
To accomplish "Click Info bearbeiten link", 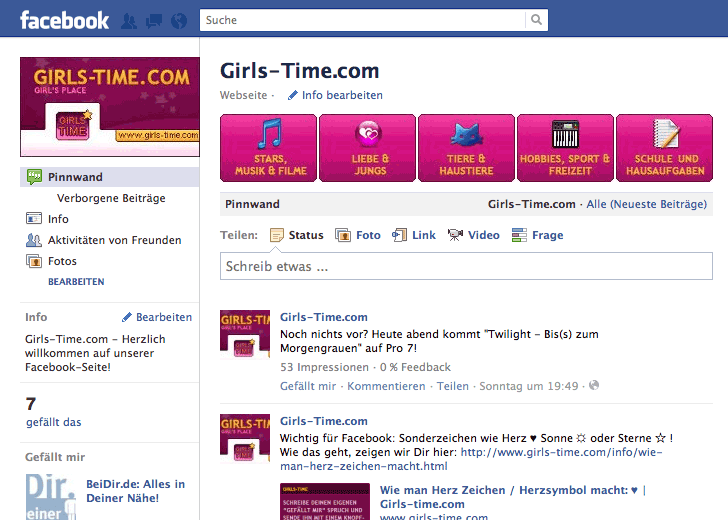I will (x=335, y=95).
